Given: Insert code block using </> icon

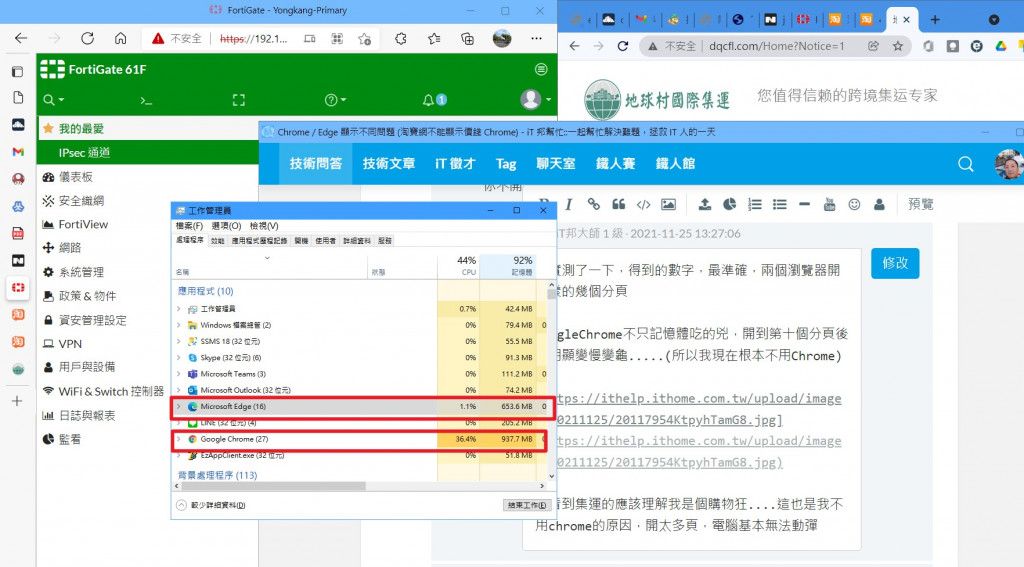Looking at the screenshot, I should tap(643, 204).
